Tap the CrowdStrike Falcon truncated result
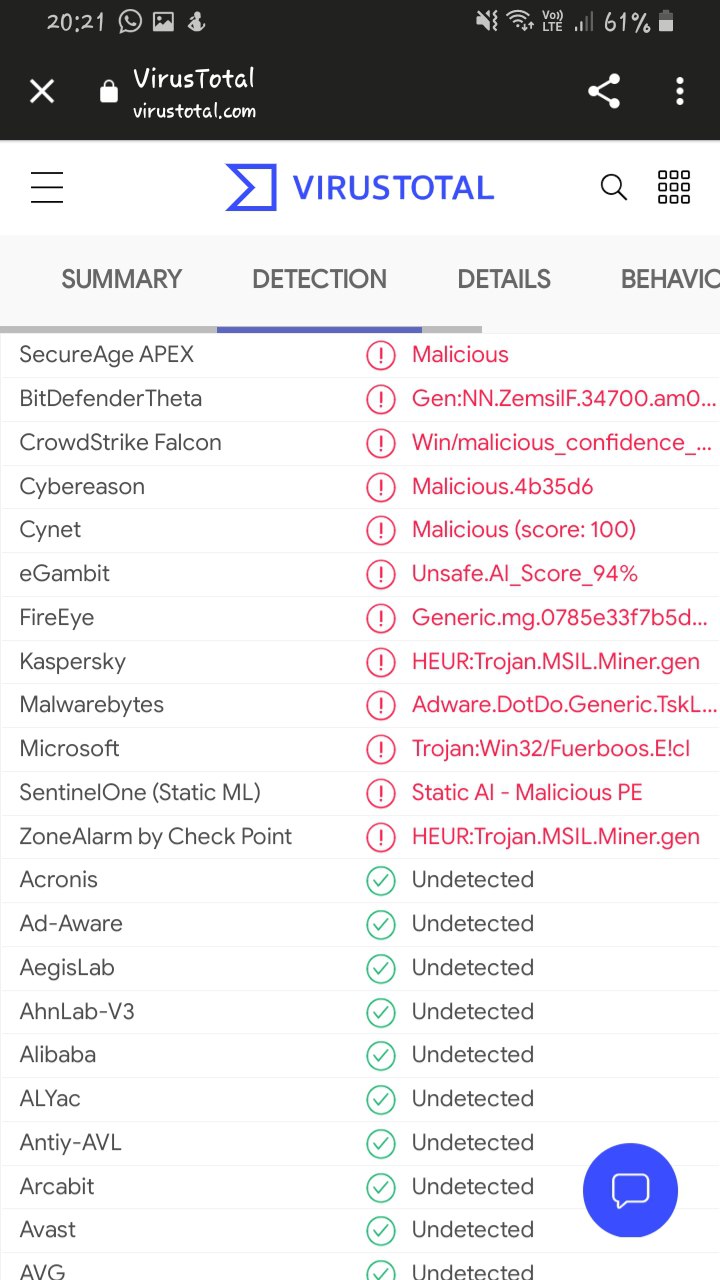This screenshot has height=1280, width=720. pos(562,442)
